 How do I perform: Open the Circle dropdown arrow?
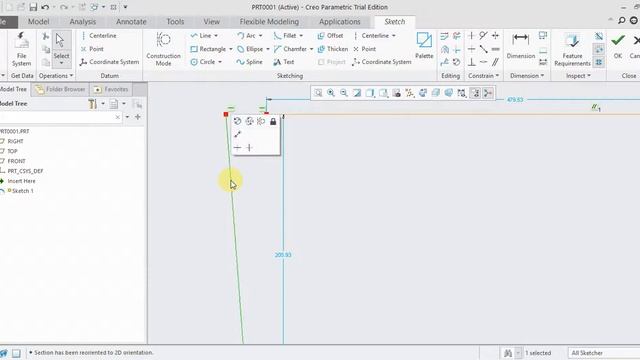[220, 62]
